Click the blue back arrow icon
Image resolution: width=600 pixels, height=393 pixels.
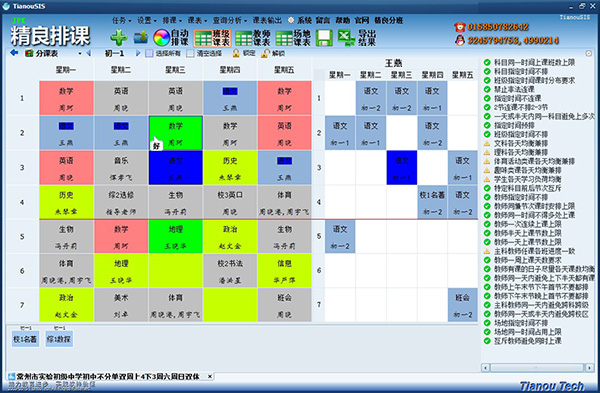pos(14,53)
